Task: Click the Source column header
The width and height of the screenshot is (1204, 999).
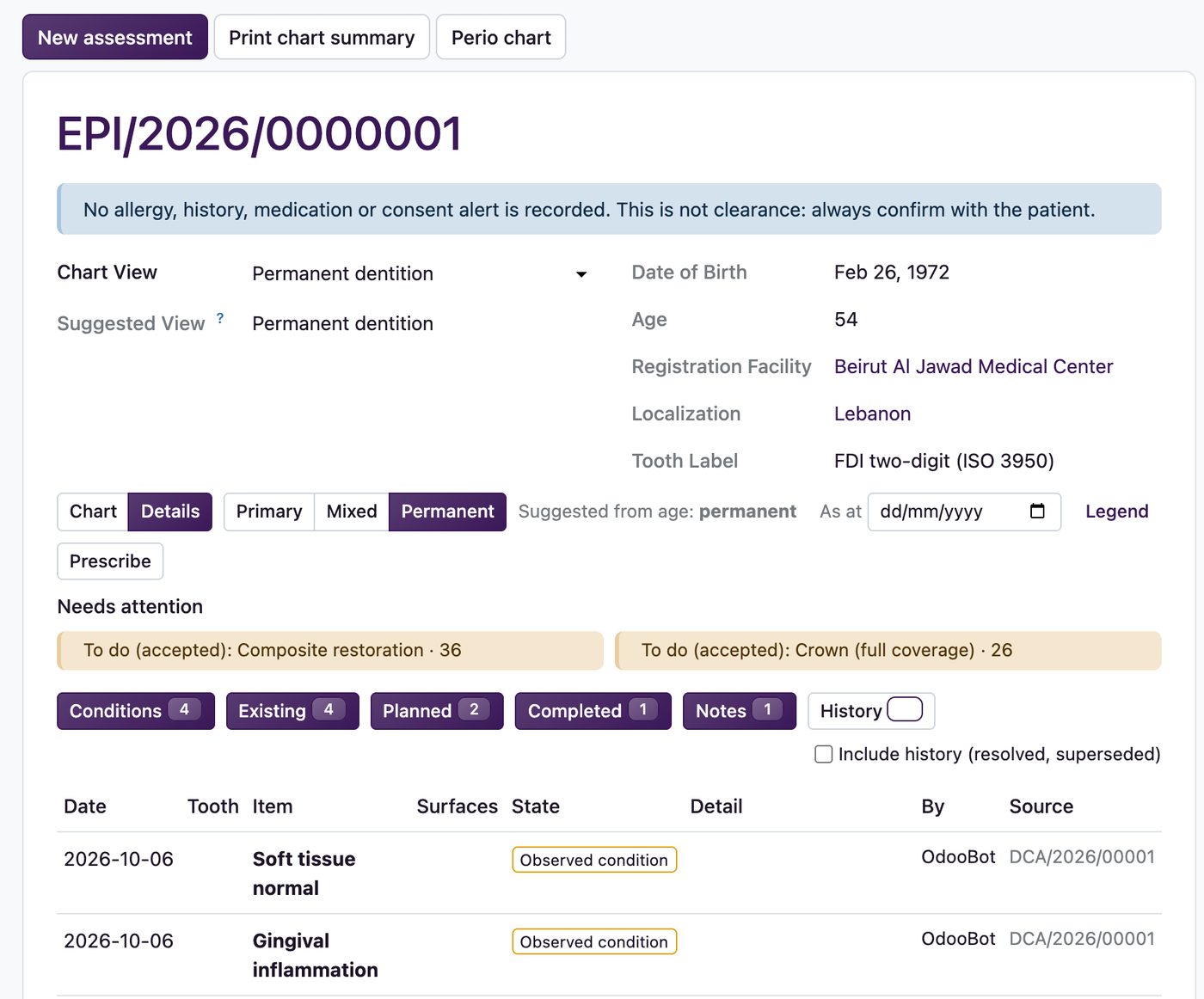Action: pos(1041,806)
